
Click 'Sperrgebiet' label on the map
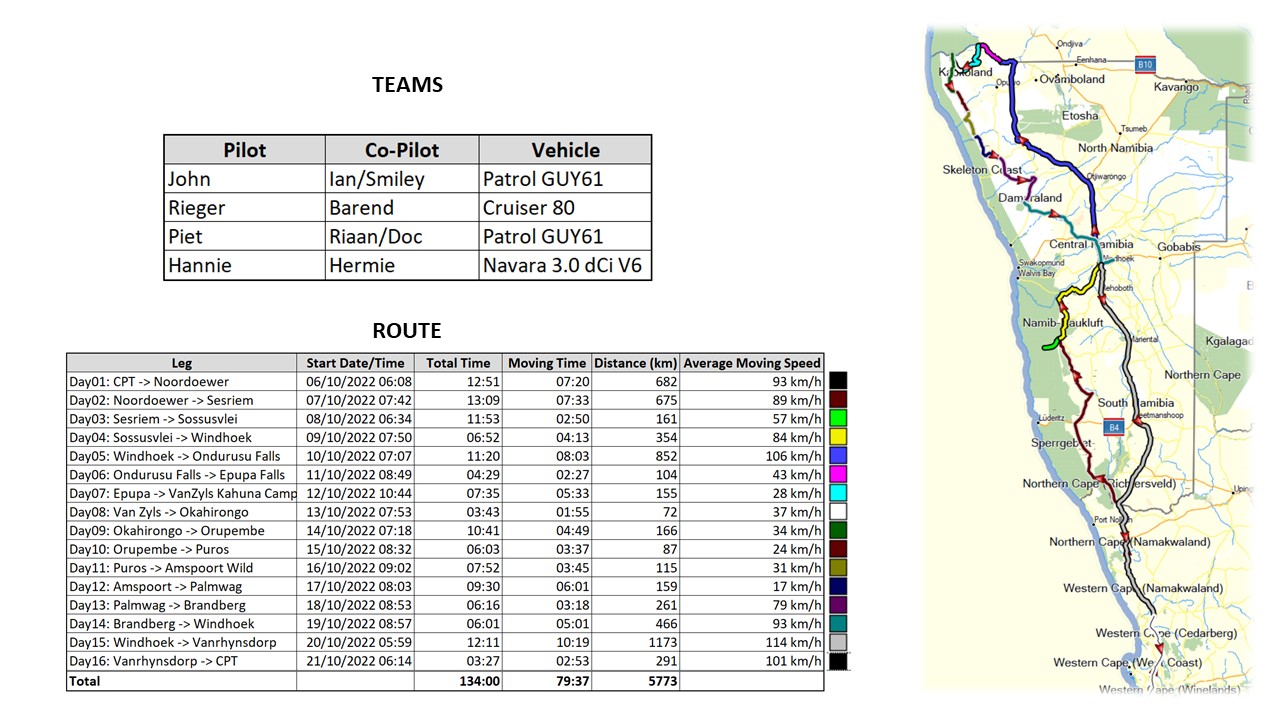click(x=1062, y=443)
